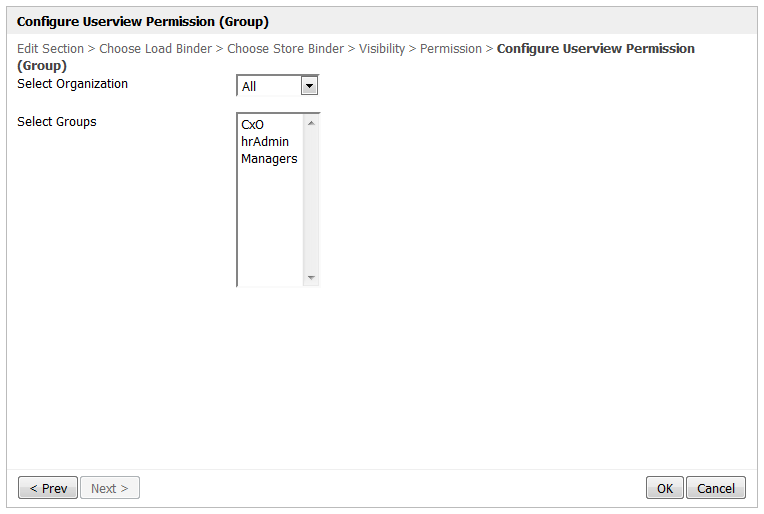Image resolution: width=764 pixels, height=514 pixels.
Task: Click the Configure Userview Permission title bar
Action: click(x=143, y=21)
